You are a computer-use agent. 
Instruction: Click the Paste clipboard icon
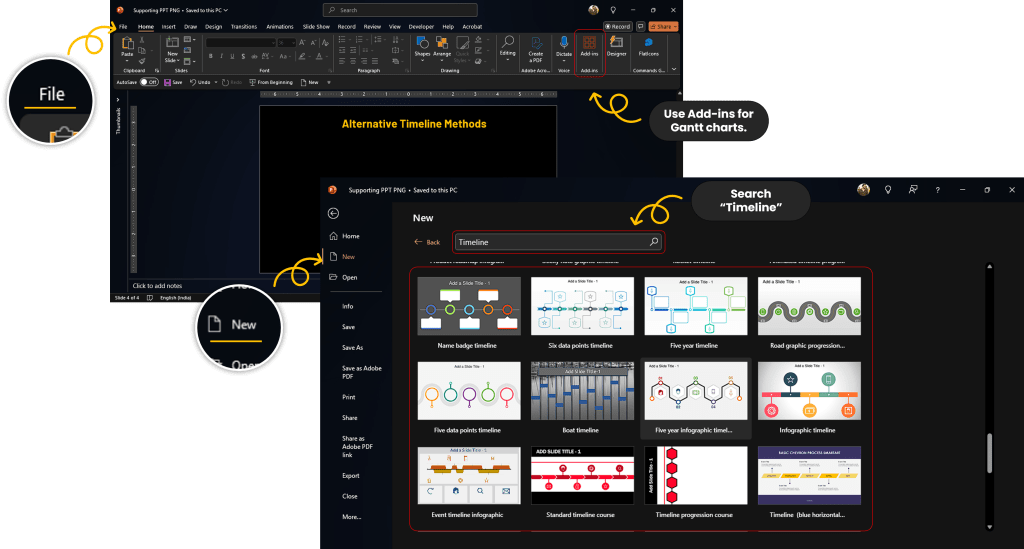(127, 46)
